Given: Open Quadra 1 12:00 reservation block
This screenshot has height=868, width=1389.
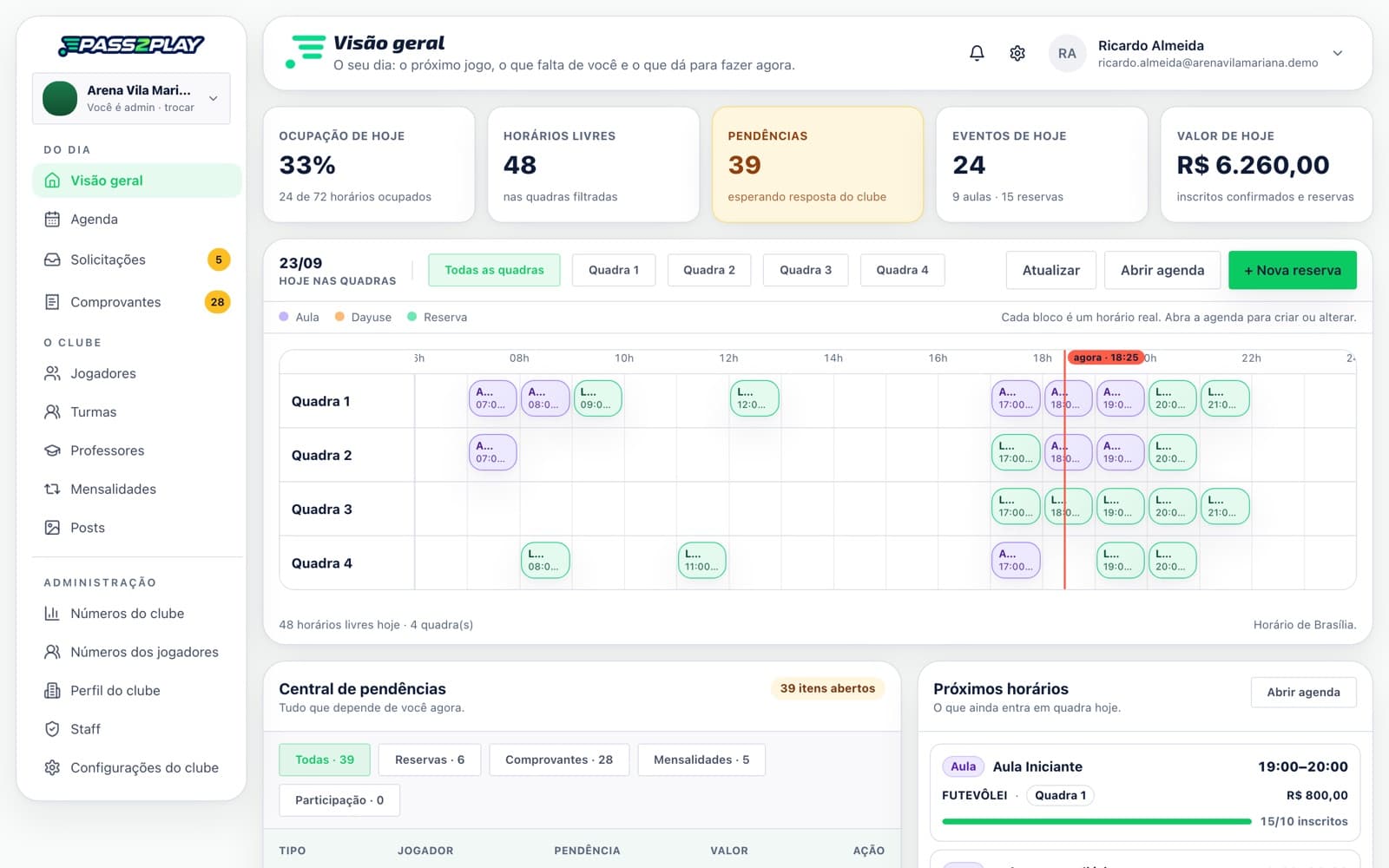Looking at the screenshot, I should click(x=754, y=398).
